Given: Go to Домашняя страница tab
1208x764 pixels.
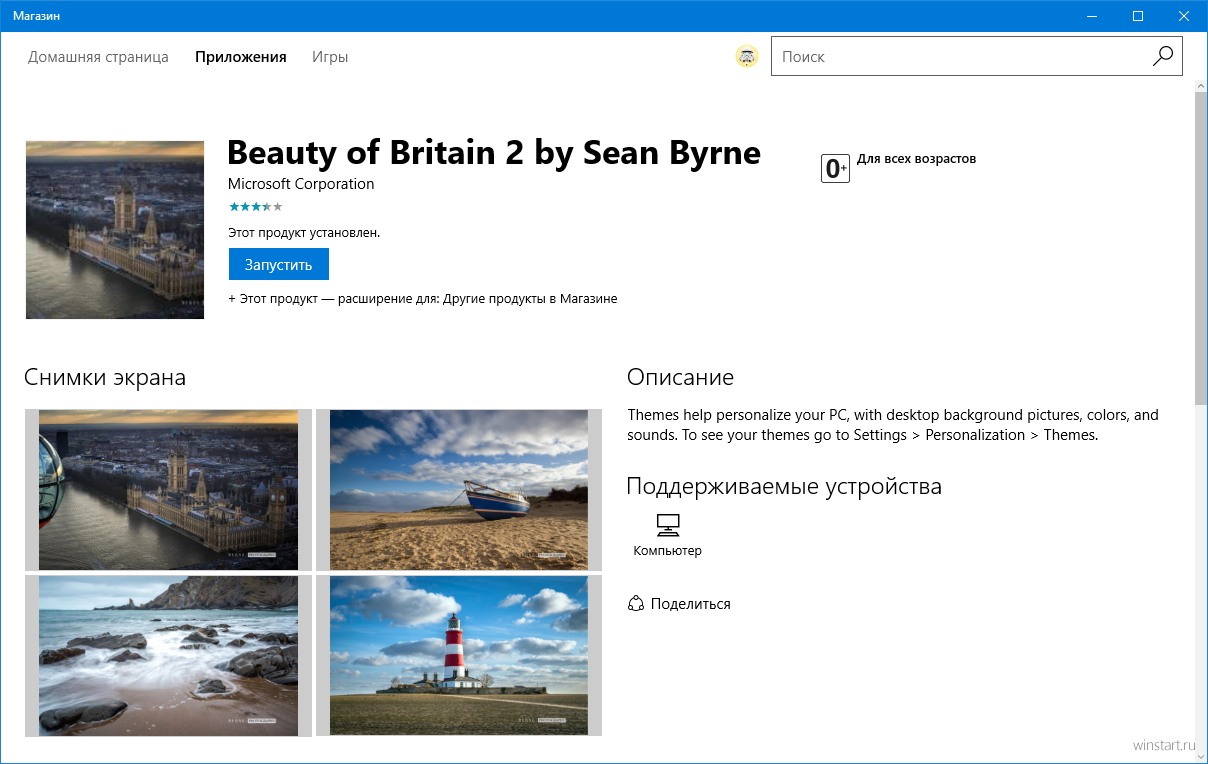Looking at the screenshot, I should [x=98, y=57].
